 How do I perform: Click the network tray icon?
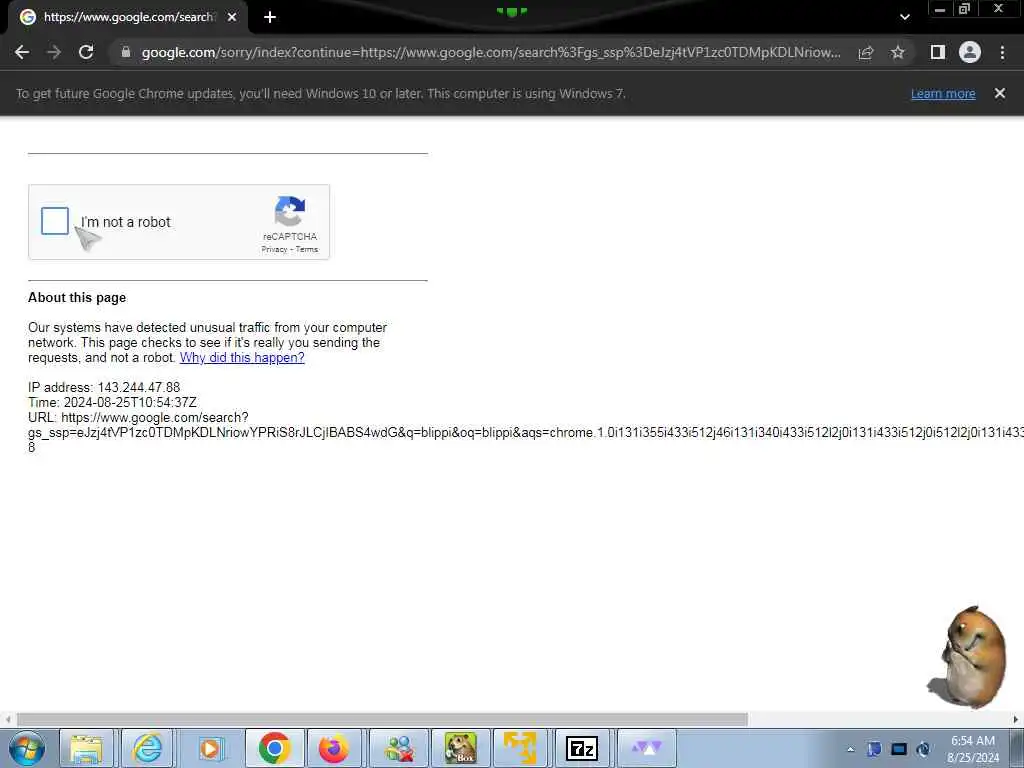tap(899, 749)
